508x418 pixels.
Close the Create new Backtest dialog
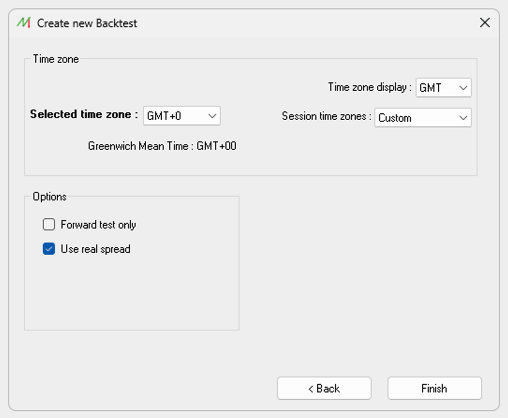(x=484, y=23)
